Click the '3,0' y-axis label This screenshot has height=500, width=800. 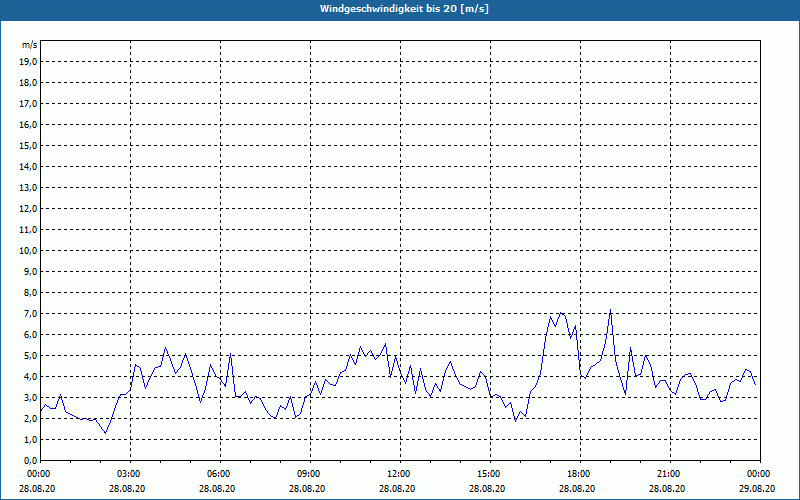[x=31, y=397]
